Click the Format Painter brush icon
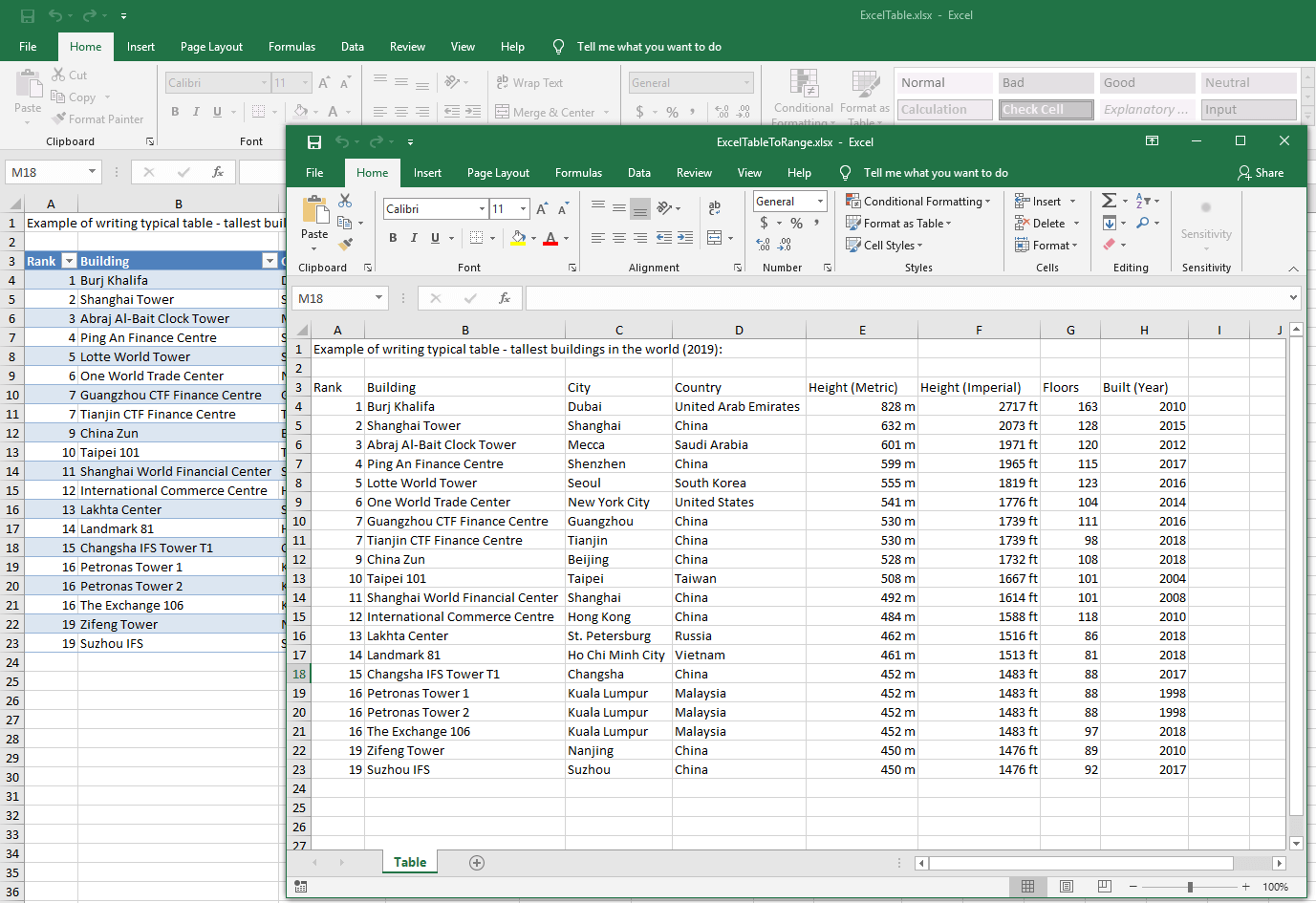 pyautogui.click(x=346, y=244)
